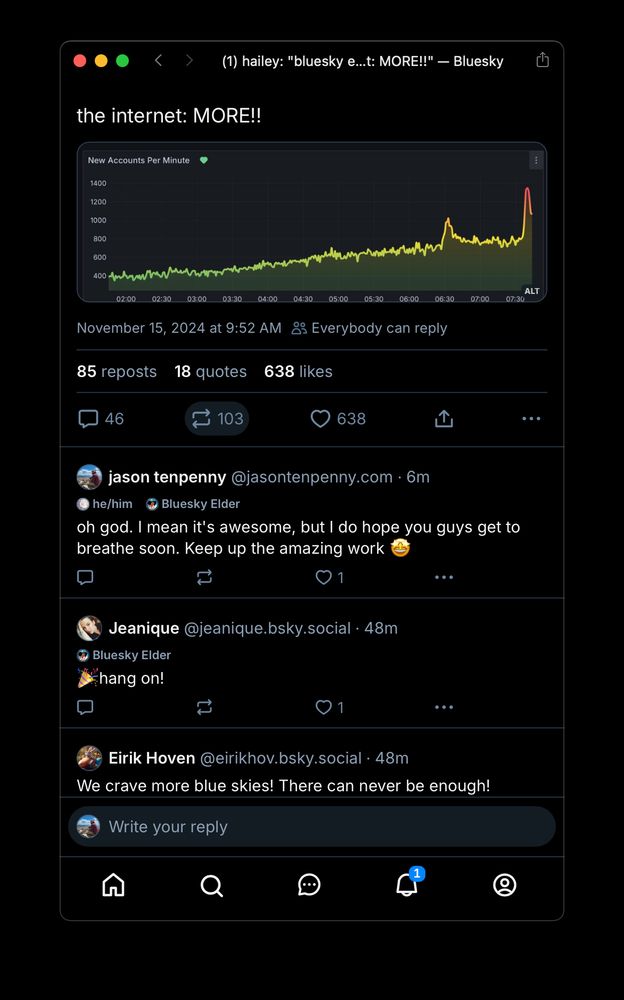This screenshot has width=624, height=1000.
Task: Open more options on Jeanique's reply
Action: 444,707
